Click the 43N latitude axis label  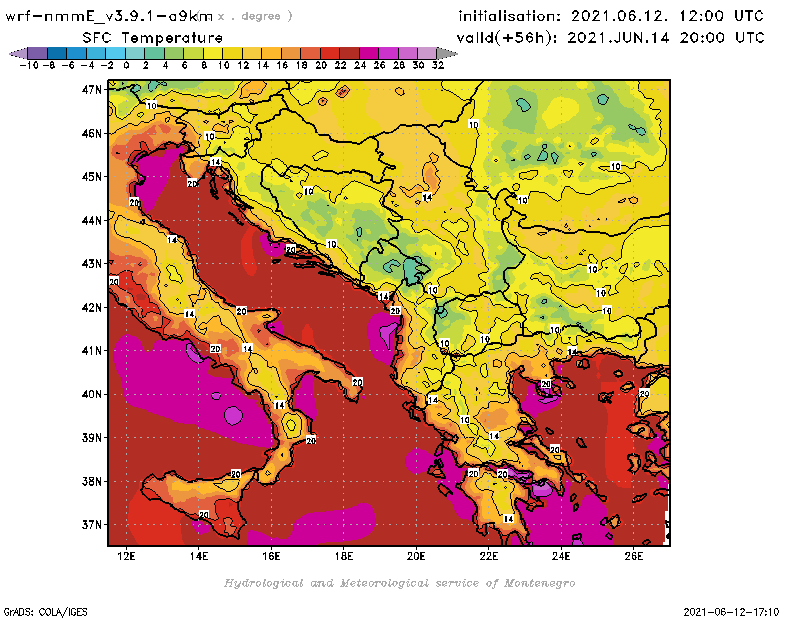pos(92,264)
